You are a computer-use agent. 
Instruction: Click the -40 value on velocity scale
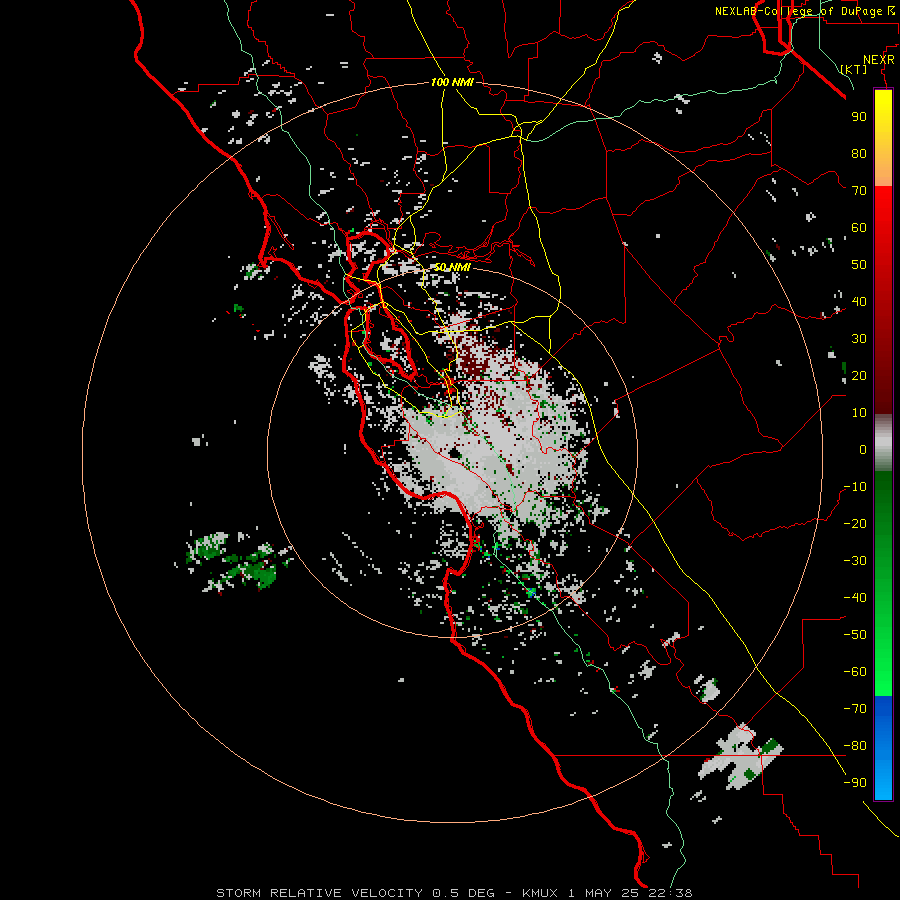point(855,598)
